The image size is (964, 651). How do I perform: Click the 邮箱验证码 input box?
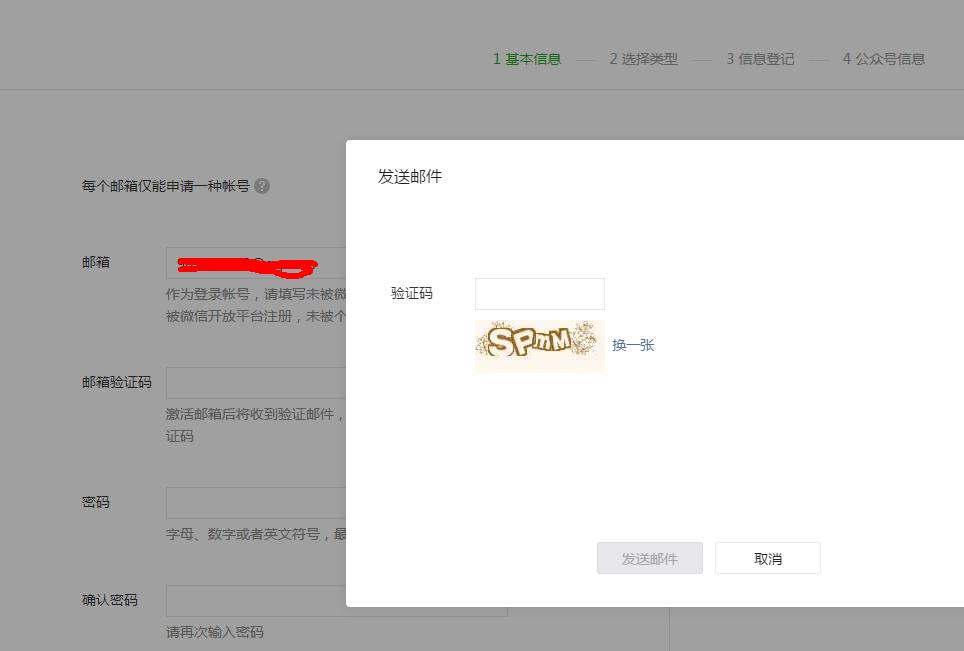(255, 382)
